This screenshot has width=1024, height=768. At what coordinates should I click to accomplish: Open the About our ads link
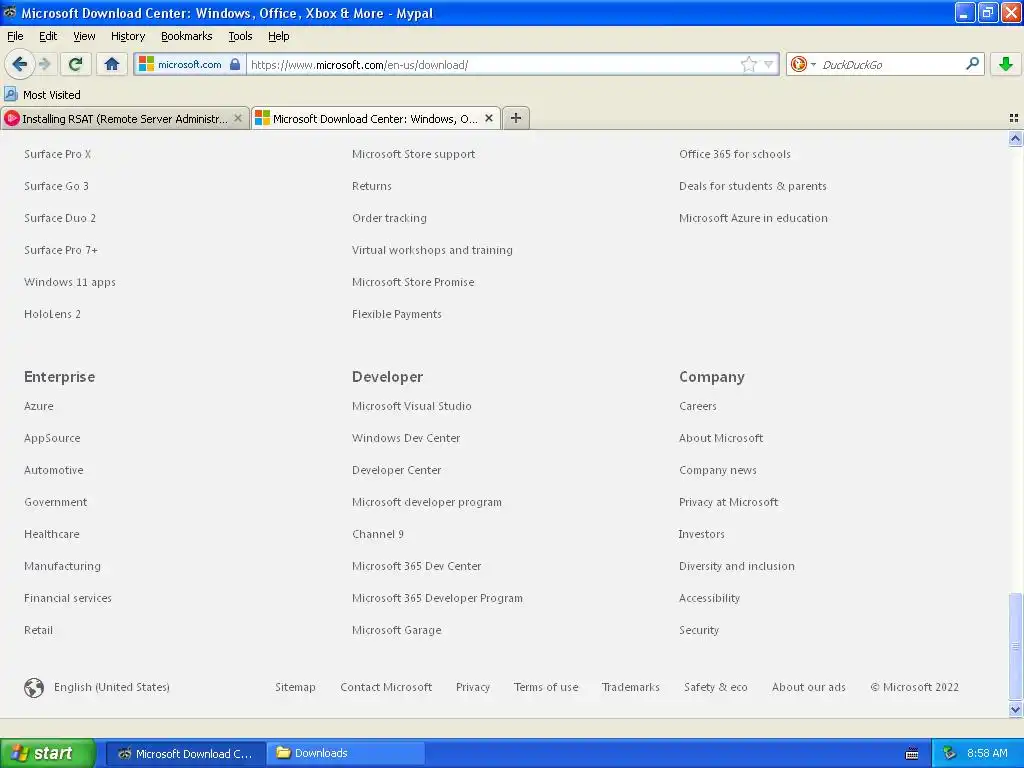[808, 687]
